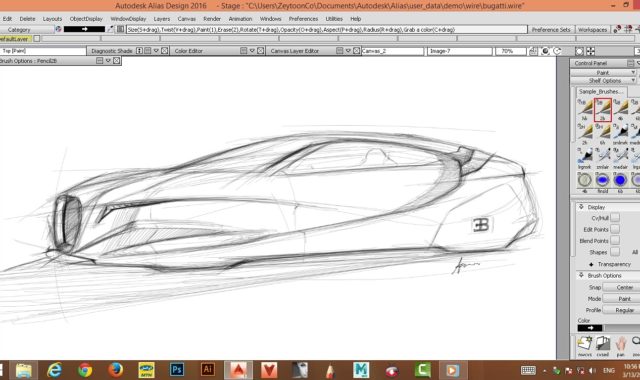Open Maya from the taskbar
Screen dimensions: 640x380
pyautogui.click(x=361, y=370)
